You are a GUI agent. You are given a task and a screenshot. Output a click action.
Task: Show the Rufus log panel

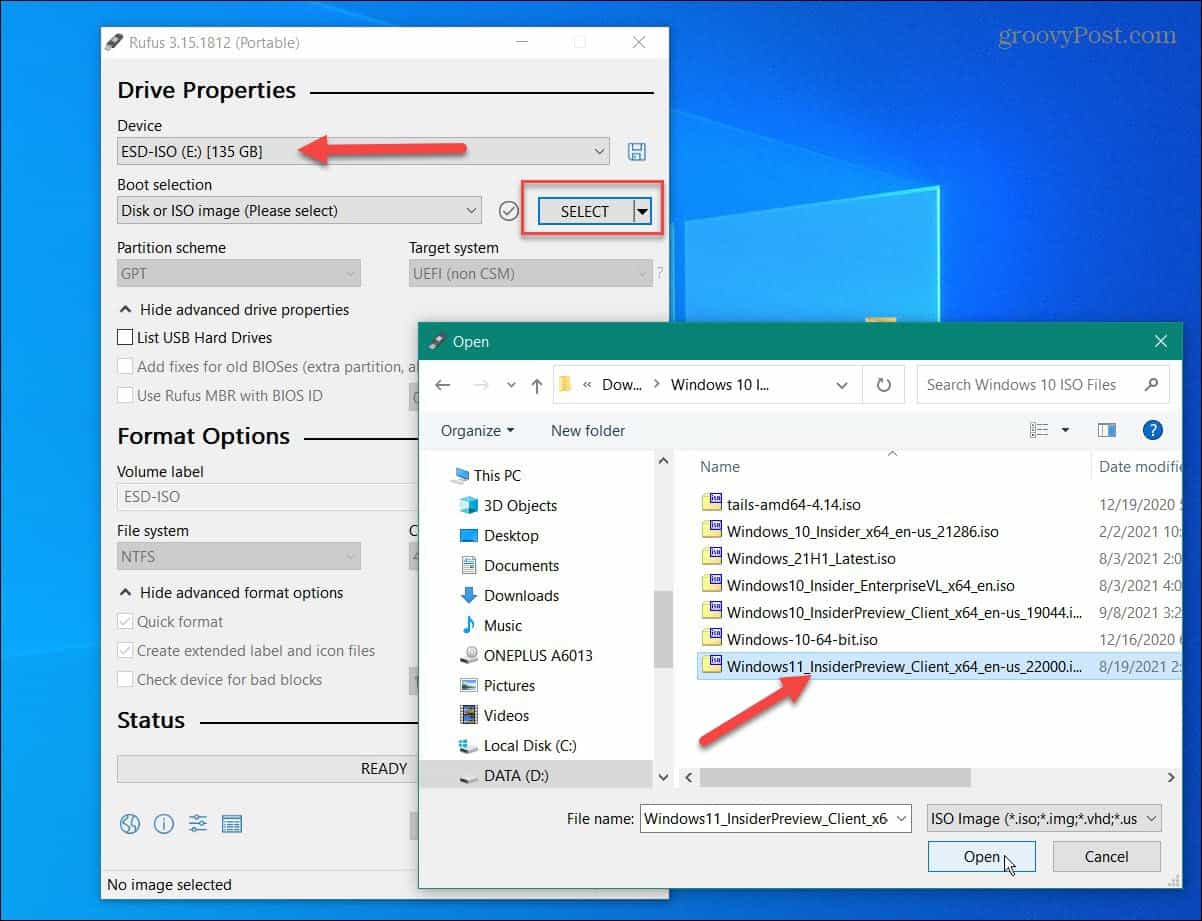click(232, 823)
